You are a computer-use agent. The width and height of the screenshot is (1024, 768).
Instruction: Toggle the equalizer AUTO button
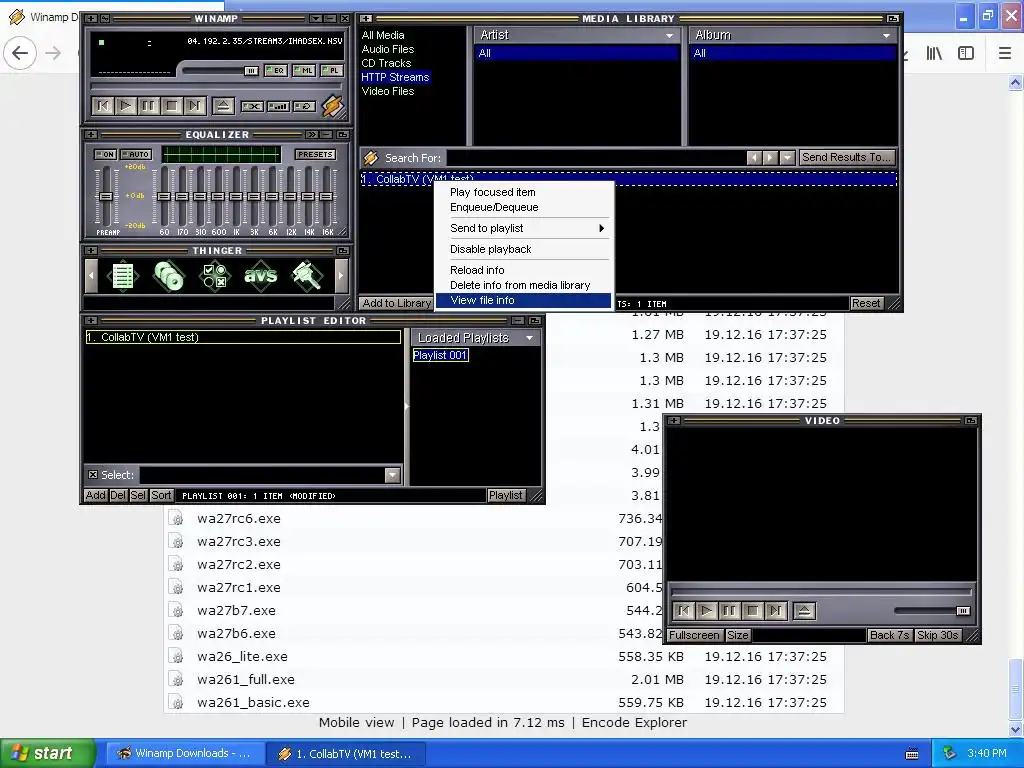(136, 155)
